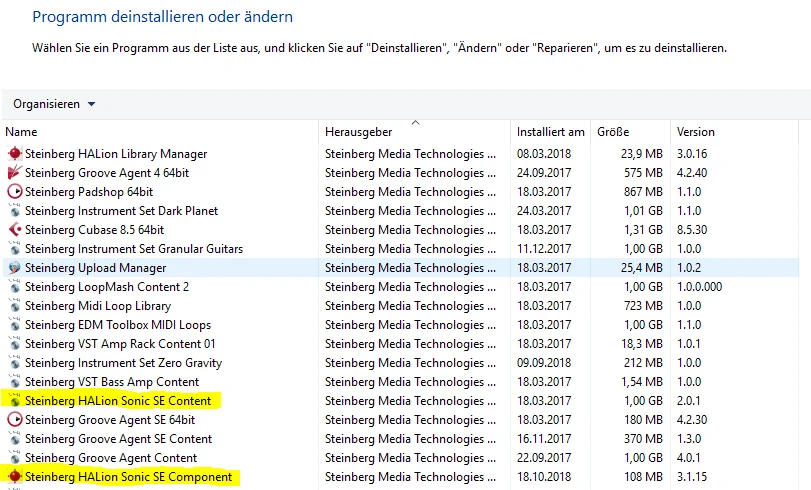Click version number 3.1.15
The width and height of the screenshot is (811, 490).
coord(692,477)
